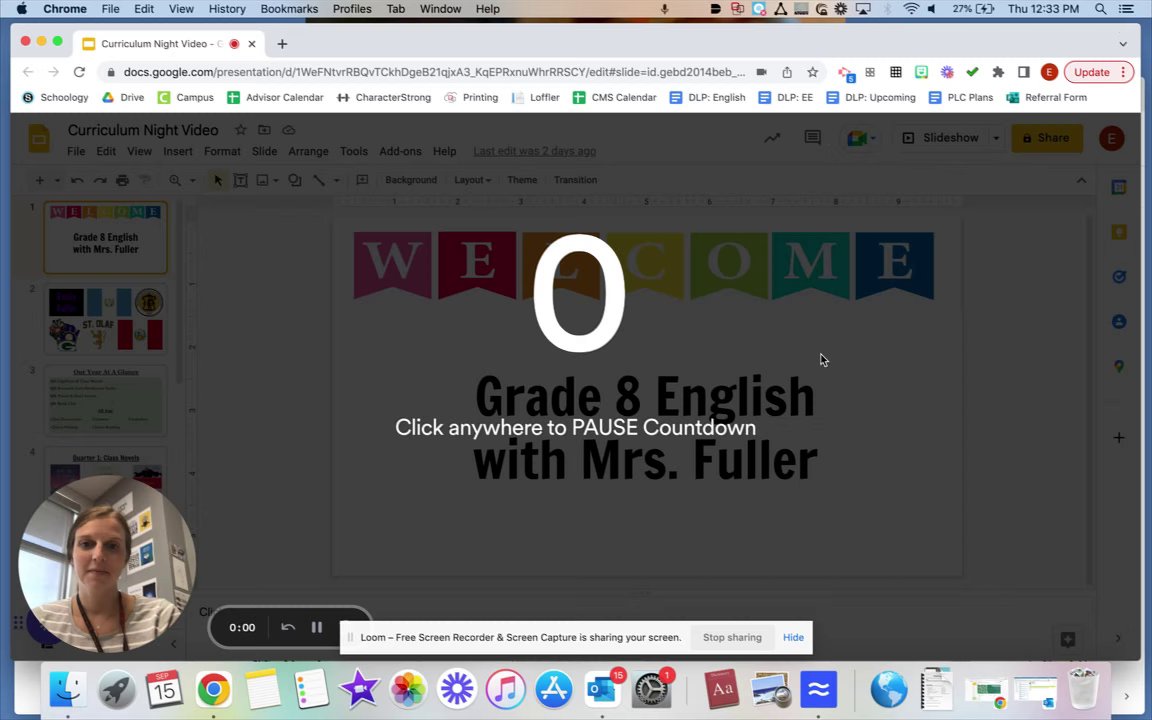Click the Background toolbar button
The height and width of the screenshot is (720, 1152).
tap(411, 180)
